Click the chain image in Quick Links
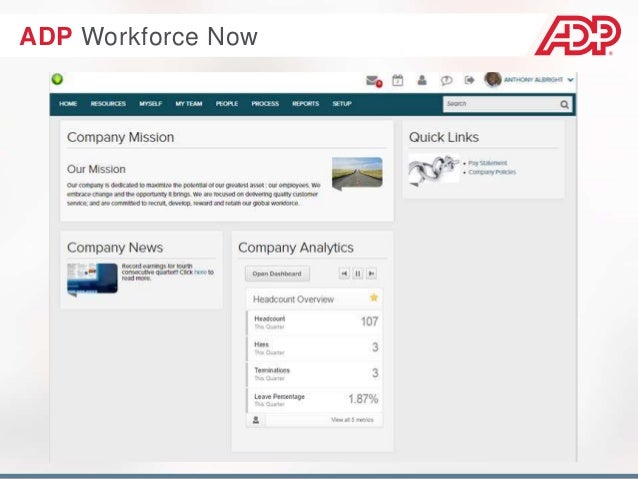 tap(434, 169)
